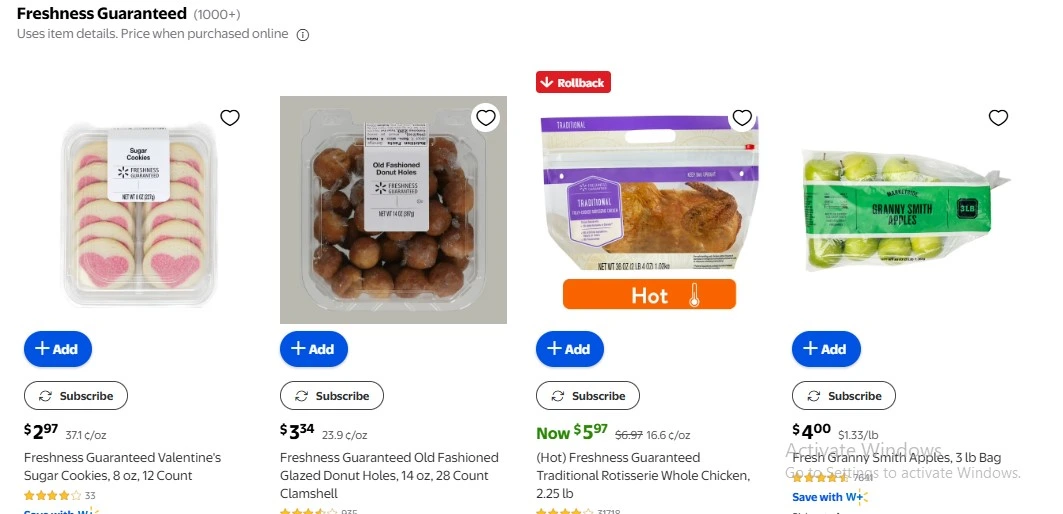Screen dimensions: 1063x514
Task: Add Granny Smith Apples to cart
Action: click(826, 349)
